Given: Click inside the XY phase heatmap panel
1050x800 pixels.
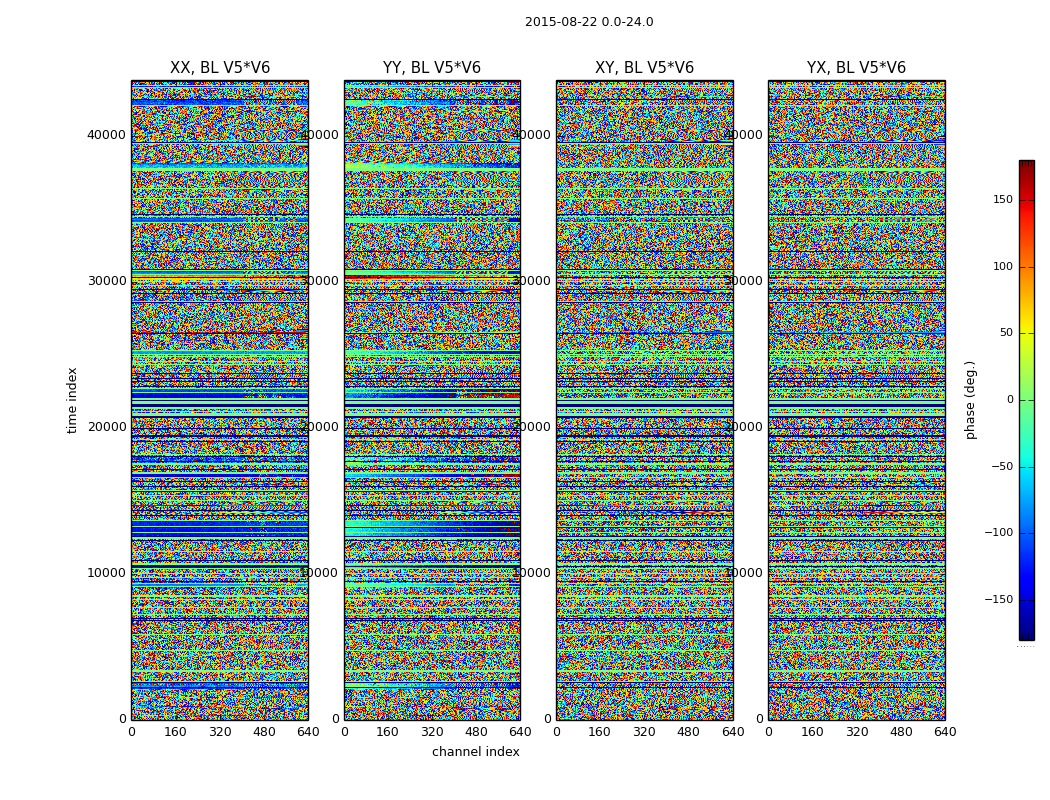Looking at the screenshot, I should (644, 400).
